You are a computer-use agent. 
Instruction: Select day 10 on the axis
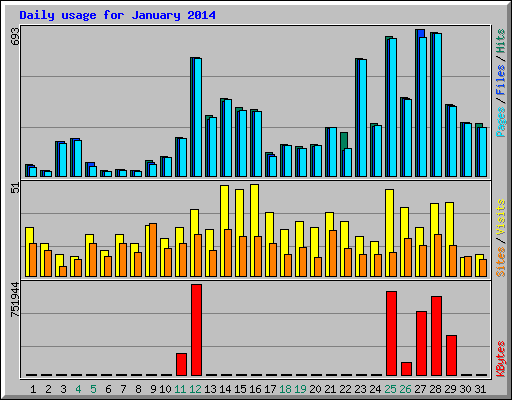pos(165,389)
